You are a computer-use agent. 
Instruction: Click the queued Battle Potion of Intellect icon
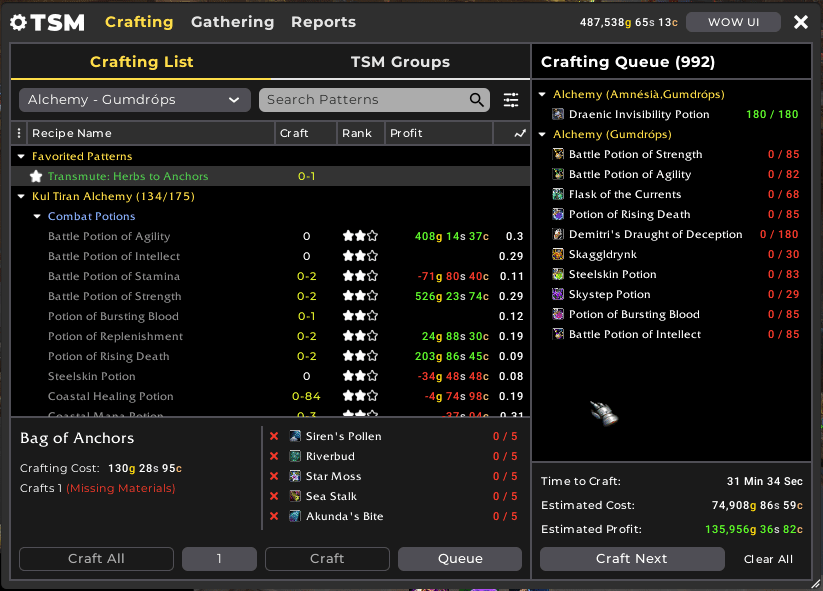(x=558, y=334)
